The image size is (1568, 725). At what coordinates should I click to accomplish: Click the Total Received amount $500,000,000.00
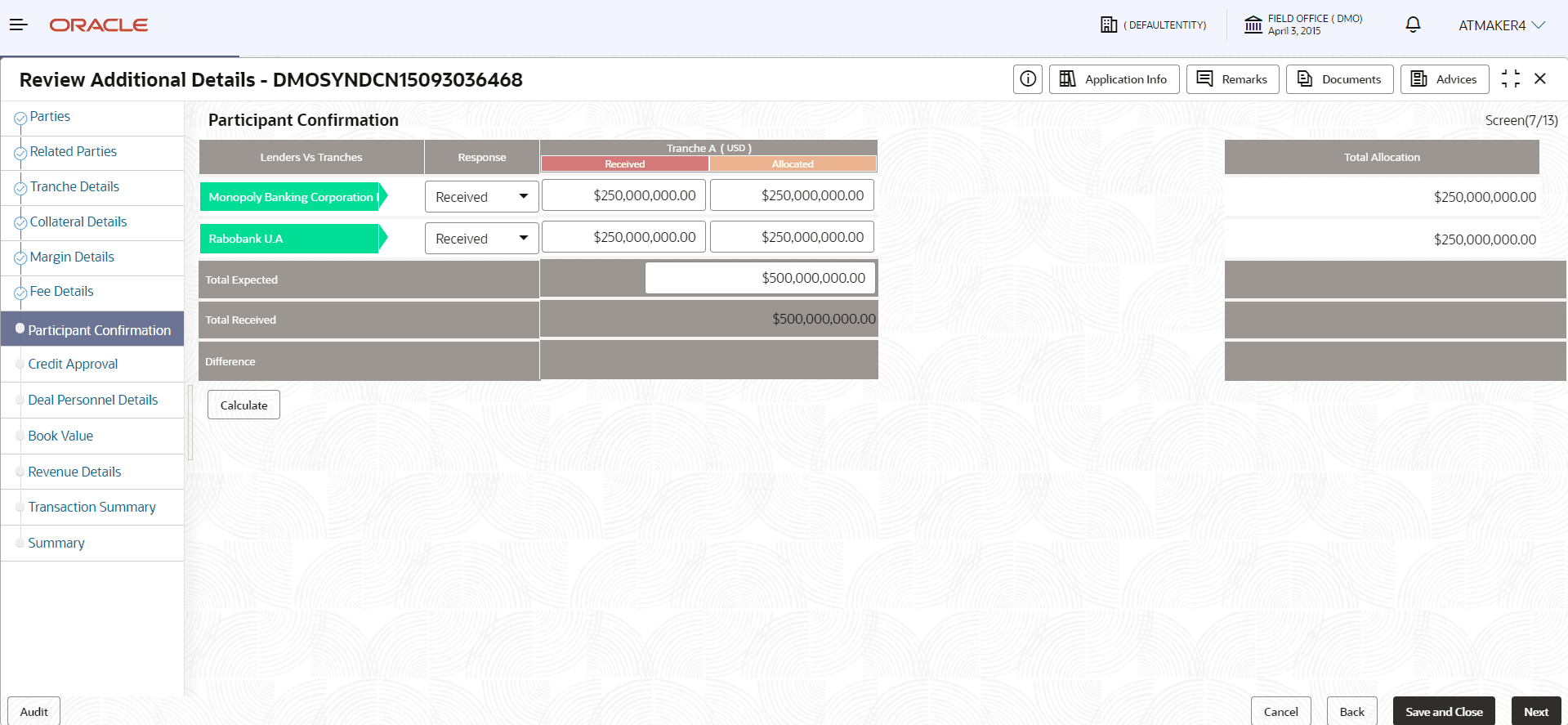point(824,319)
